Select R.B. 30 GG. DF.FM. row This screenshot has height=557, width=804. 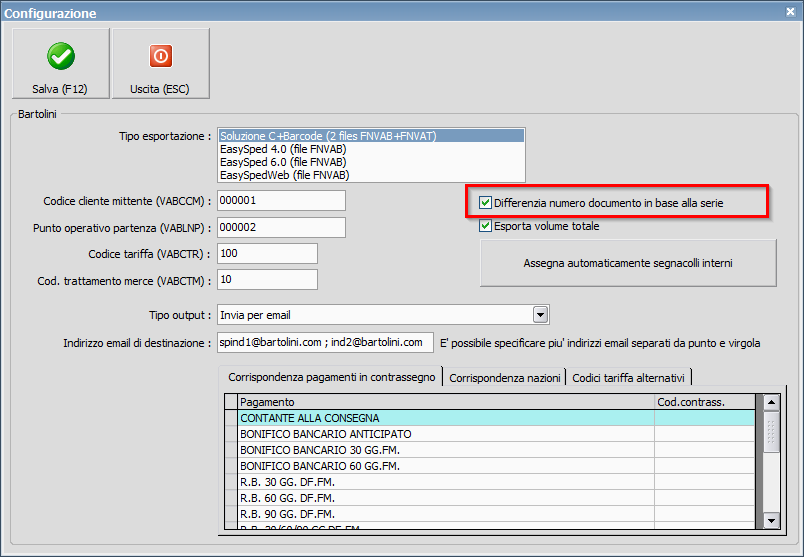(490, 482)
